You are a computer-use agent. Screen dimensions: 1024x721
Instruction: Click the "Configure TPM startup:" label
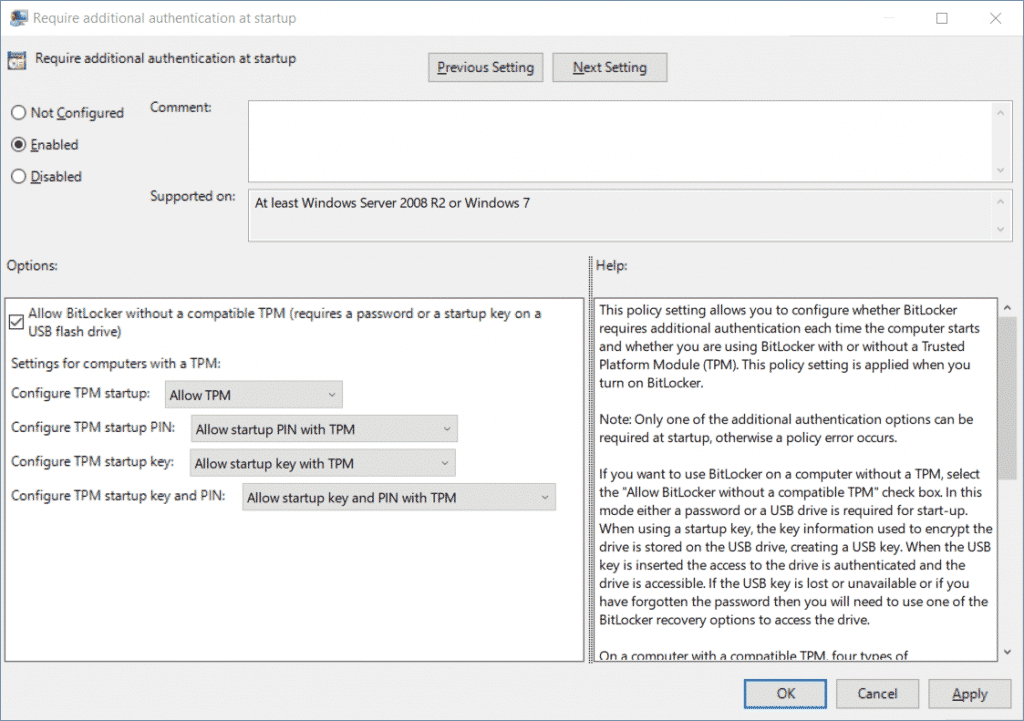coord(80,393)
